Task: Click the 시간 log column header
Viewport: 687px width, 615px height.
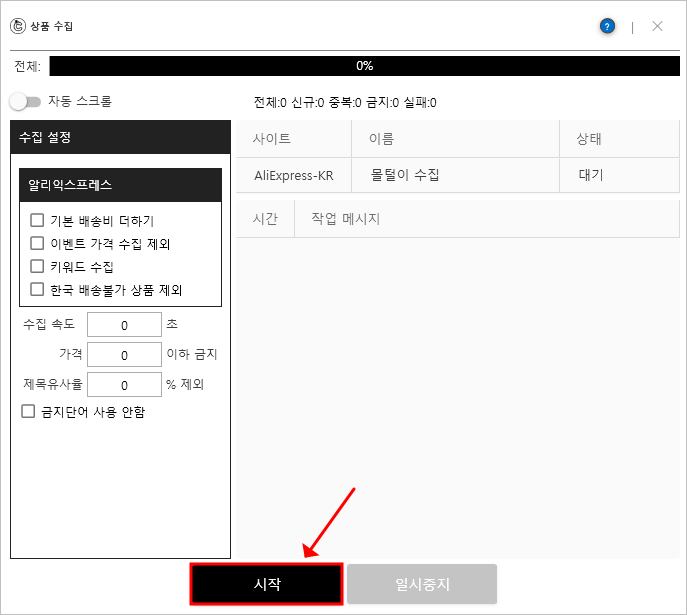Action: (265, 219)
